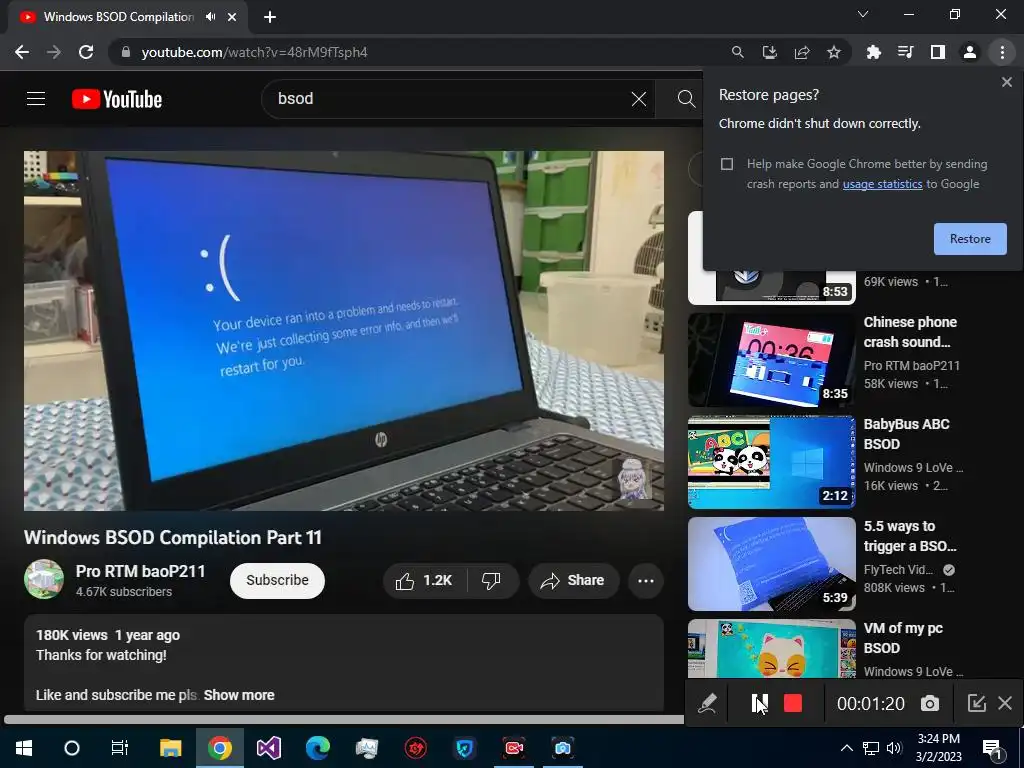Open the tab search chevron
The height and width of the screenshot is (768, 1024).
863,14
